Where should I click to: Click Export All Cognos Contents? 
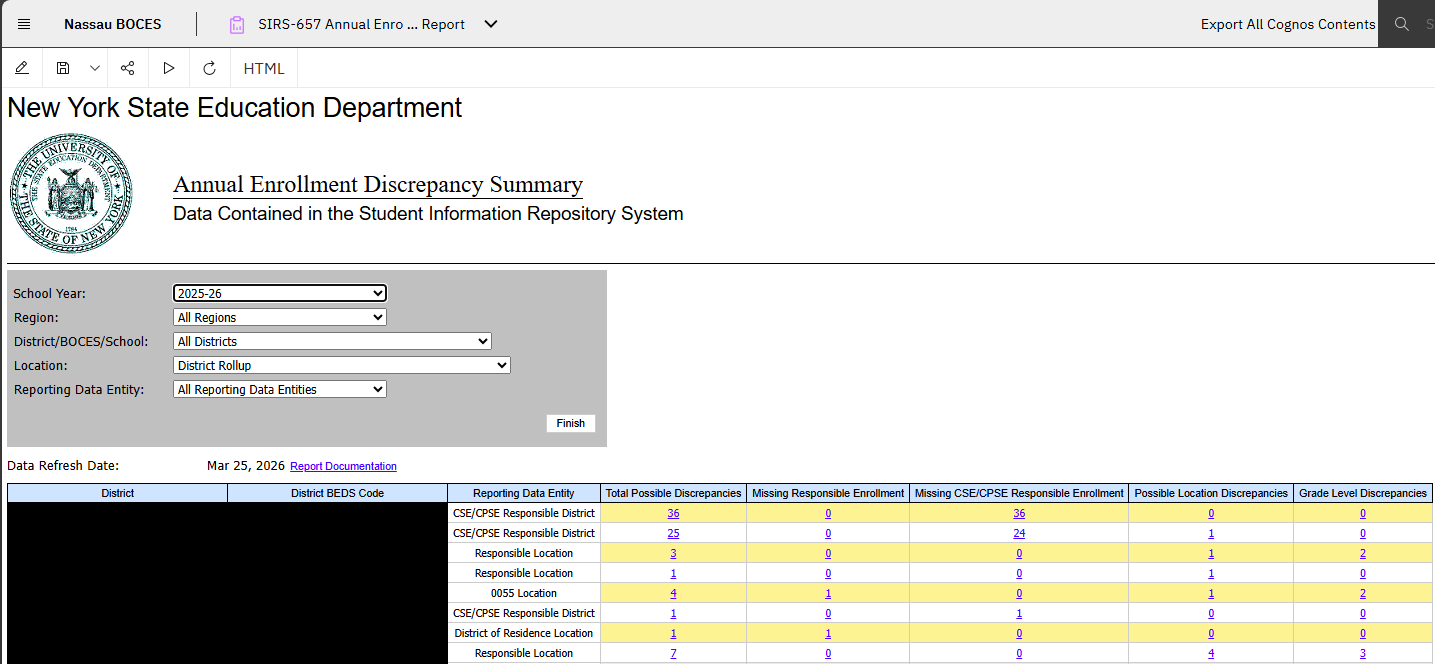click(x=1288, y=24)
